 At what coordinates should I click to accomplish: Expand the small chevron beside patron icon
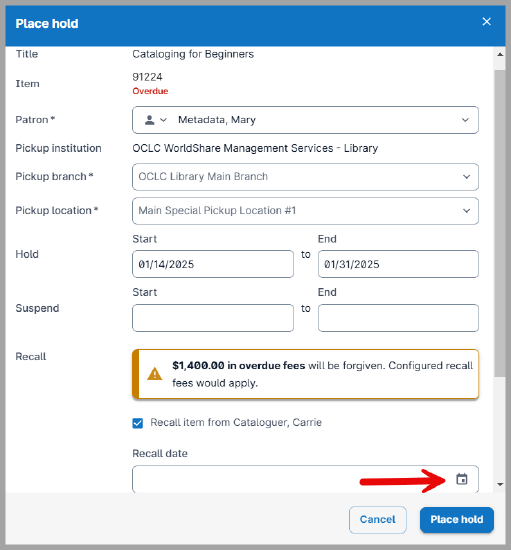163,120
